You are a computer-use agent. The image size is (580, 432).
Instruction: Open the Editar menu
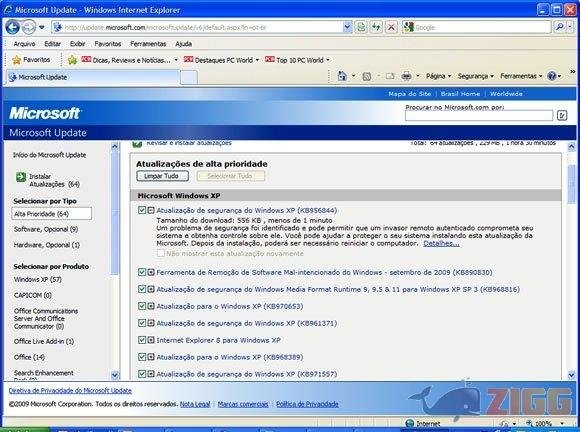(53, 44)
